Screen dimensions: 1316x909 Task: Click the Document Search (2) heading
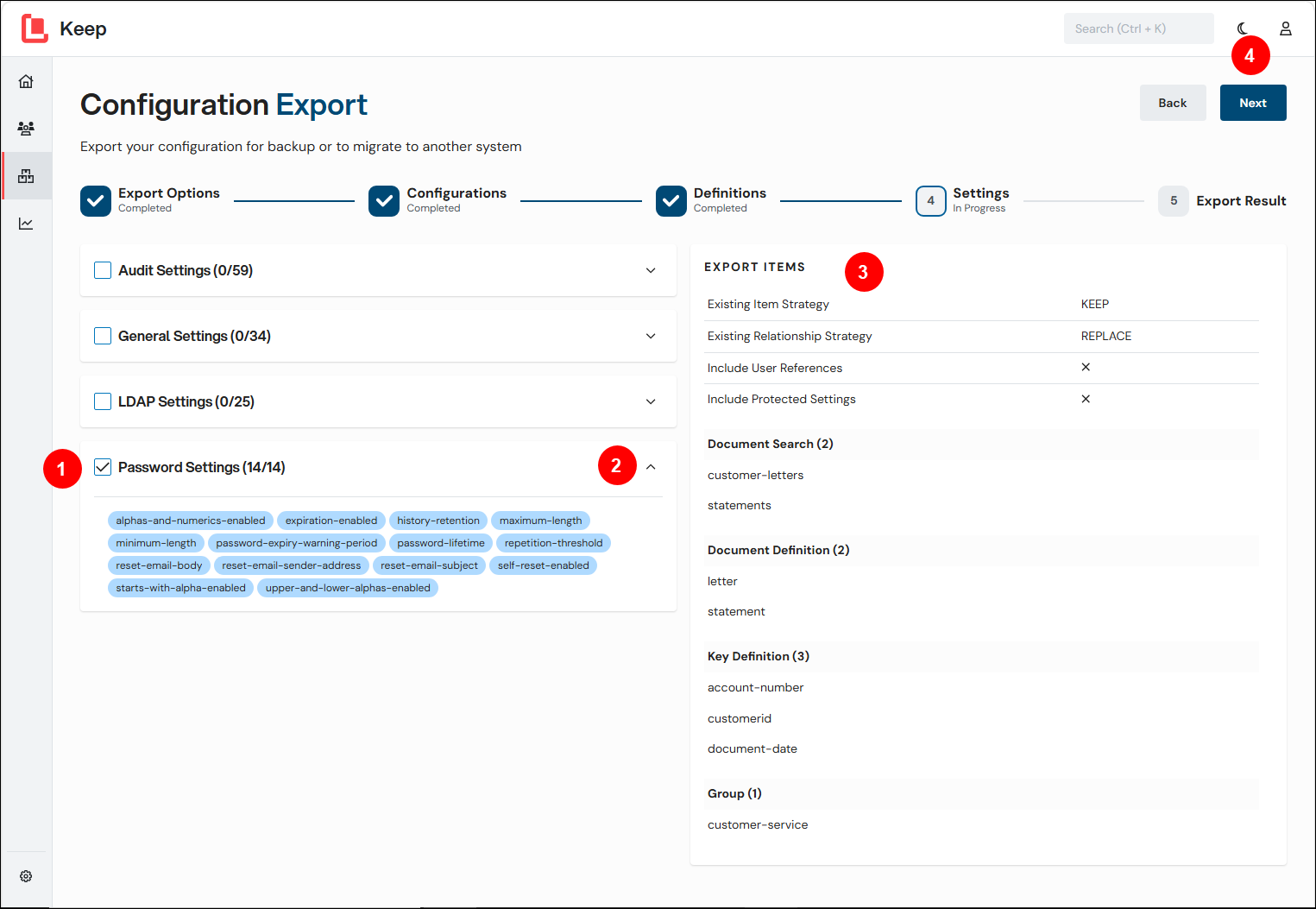(x=771, y=444)
